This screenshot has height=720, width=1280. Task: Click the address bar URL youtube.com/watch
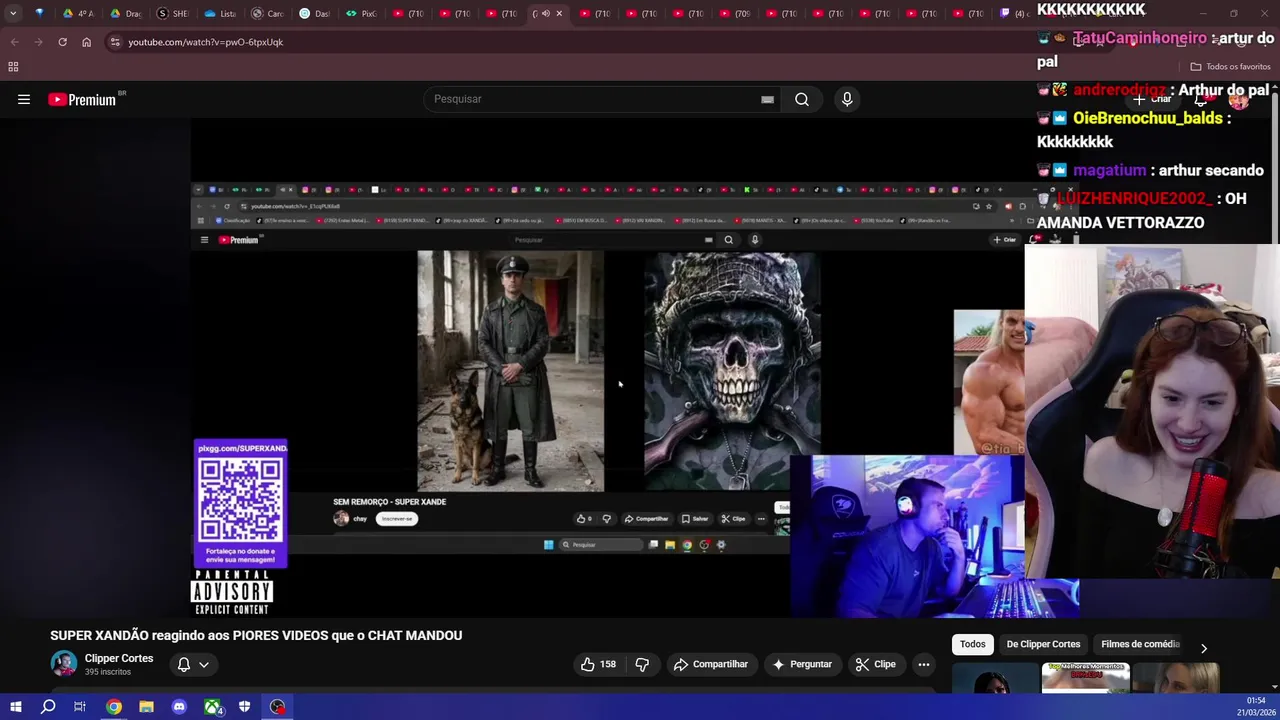click(206, 42)
